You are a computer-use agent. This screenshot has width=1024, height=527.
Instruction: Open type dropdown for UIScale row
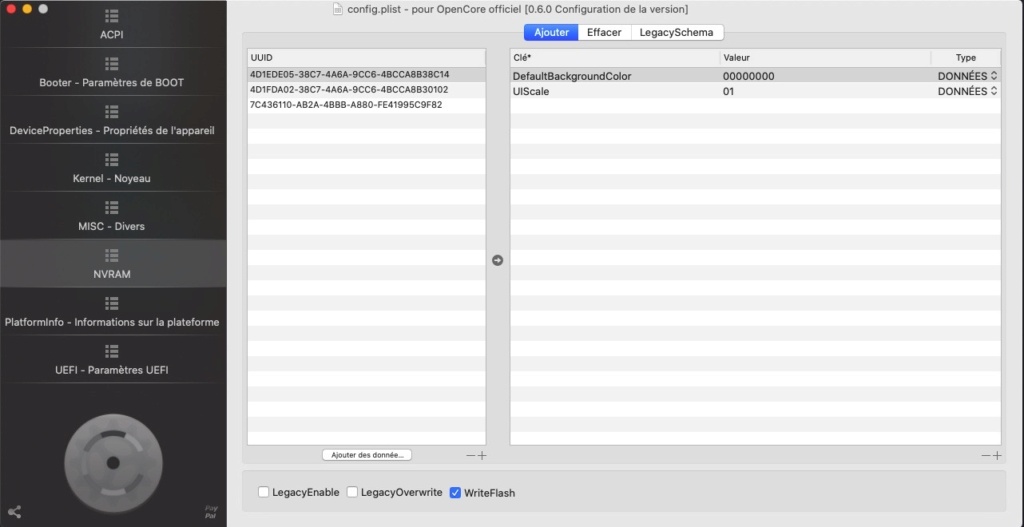coord(967,91)
